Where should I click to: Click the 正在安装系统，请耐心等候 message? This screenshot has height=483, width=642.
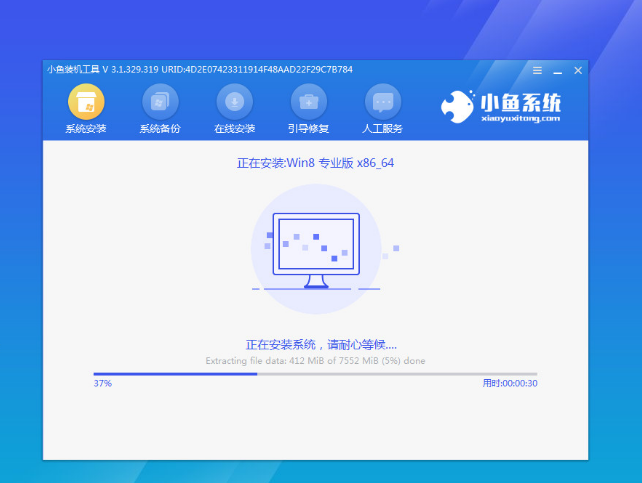coord(321,345)
